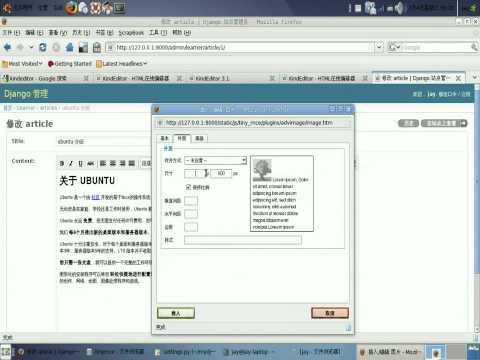480x360 pixels.
Task: Switch to the first tab in image dialog
Action: (x=165, y=138)
